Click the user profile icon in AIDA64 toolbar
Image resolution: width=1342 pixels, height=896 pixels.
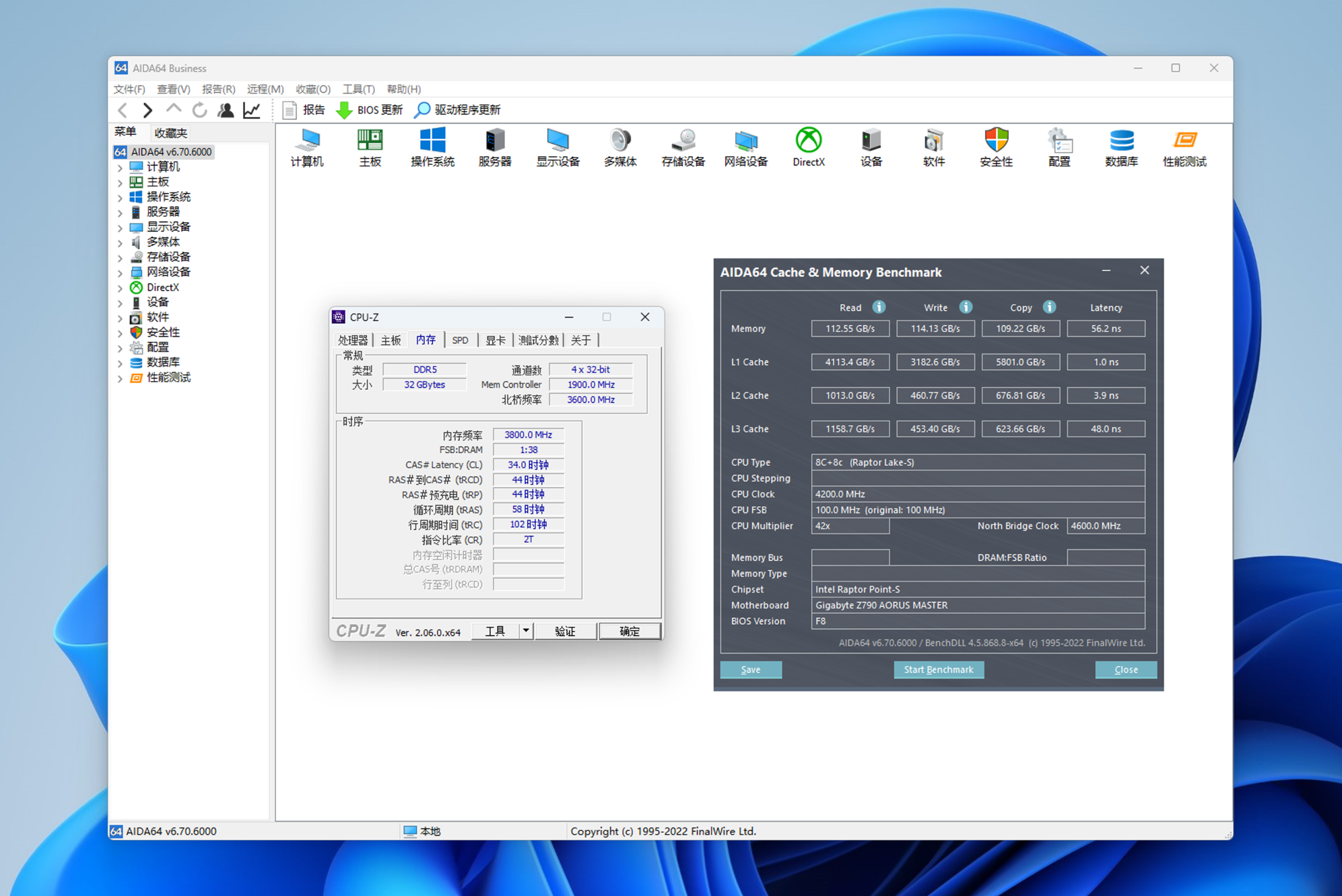coord(226,110)
